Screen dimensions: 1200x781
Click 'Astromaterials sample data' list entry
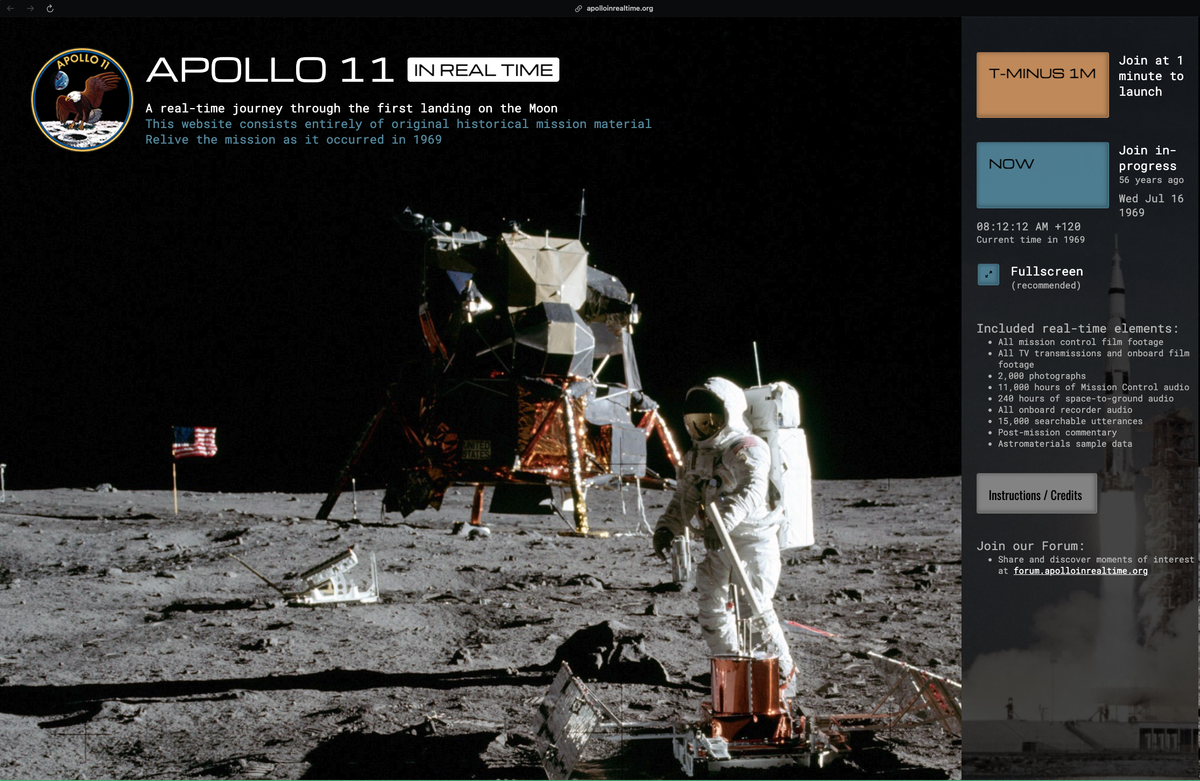tap(1065, 443)
